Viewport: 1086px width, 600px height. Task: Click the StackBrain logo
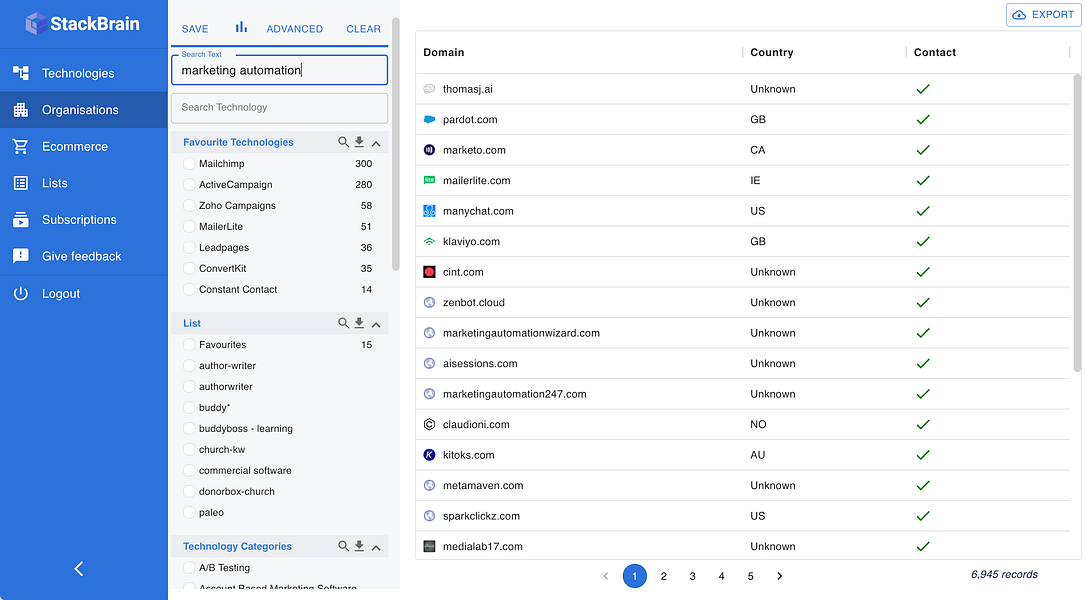(82, 24)
